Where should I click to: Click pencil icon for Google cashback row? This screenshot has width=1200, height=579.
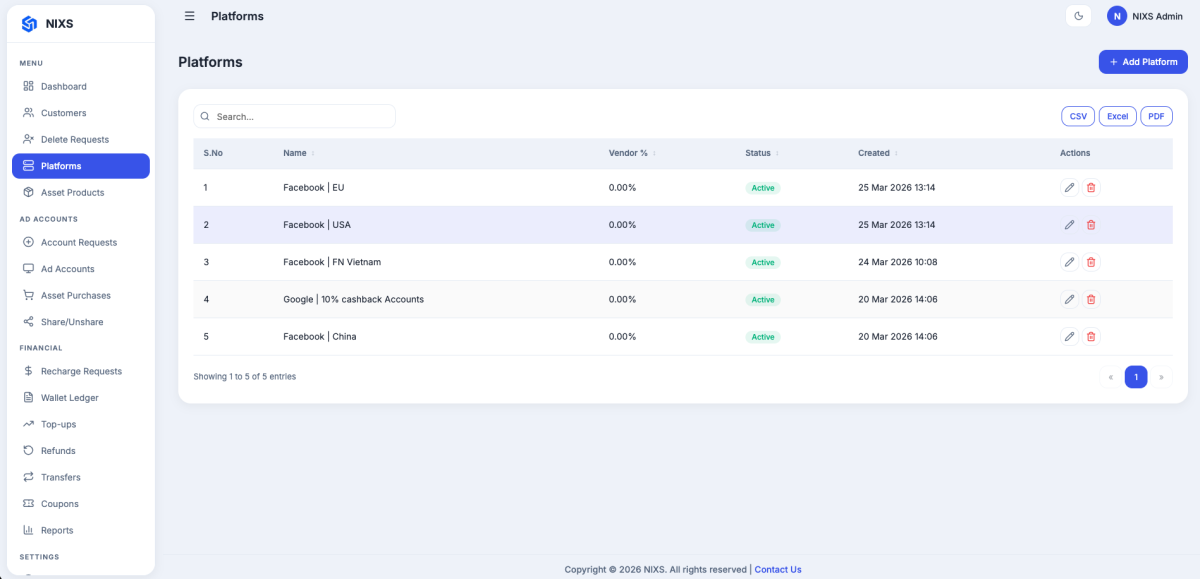pyautogui.click(x=1069, y=299)
